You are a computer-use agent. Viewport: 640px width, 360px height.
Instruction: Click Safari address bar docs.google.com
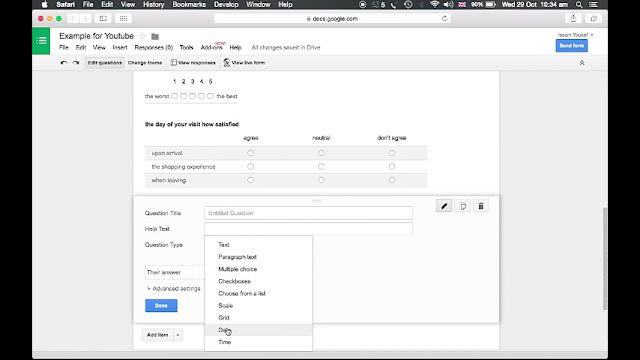(x=332, y=18)
